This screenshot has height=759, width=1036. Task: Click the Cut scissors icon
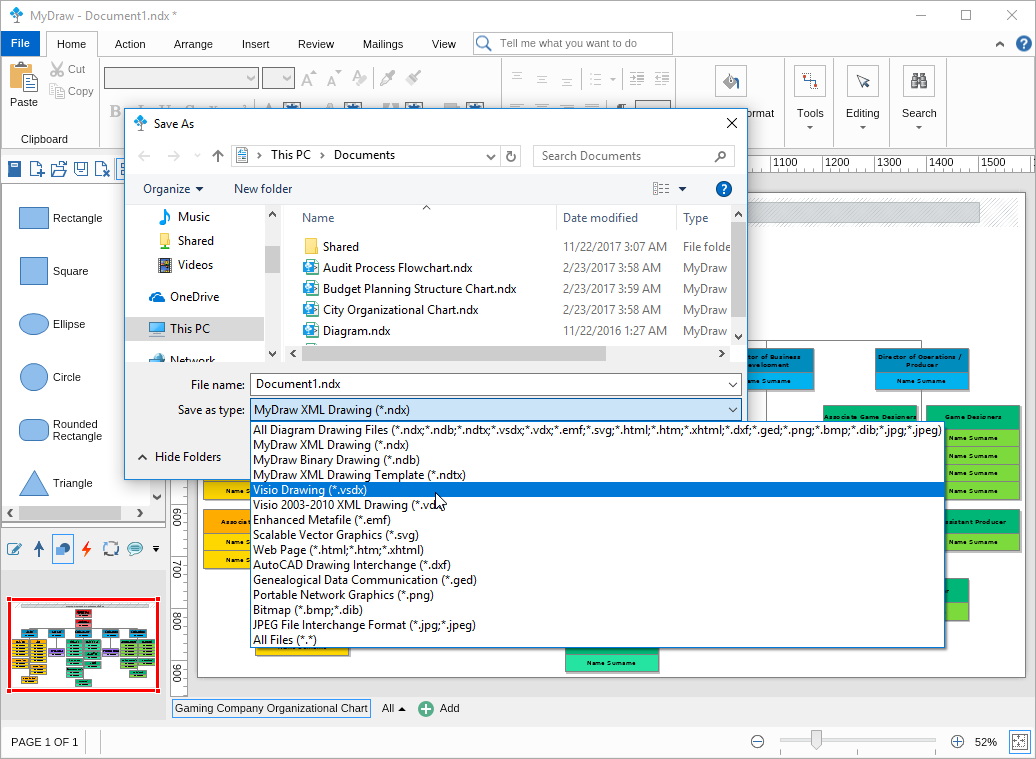click(x=57, y=69)
